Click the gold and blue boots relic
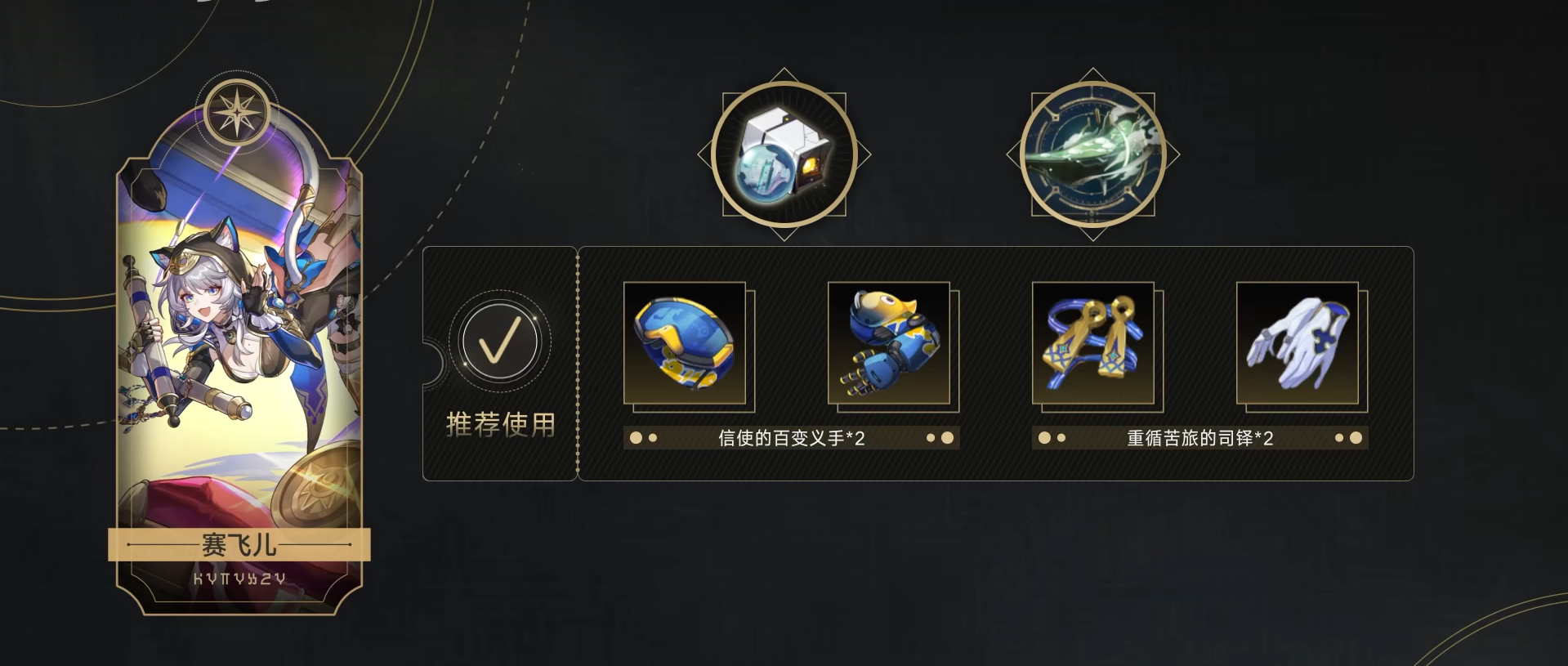 [1093, 343]
